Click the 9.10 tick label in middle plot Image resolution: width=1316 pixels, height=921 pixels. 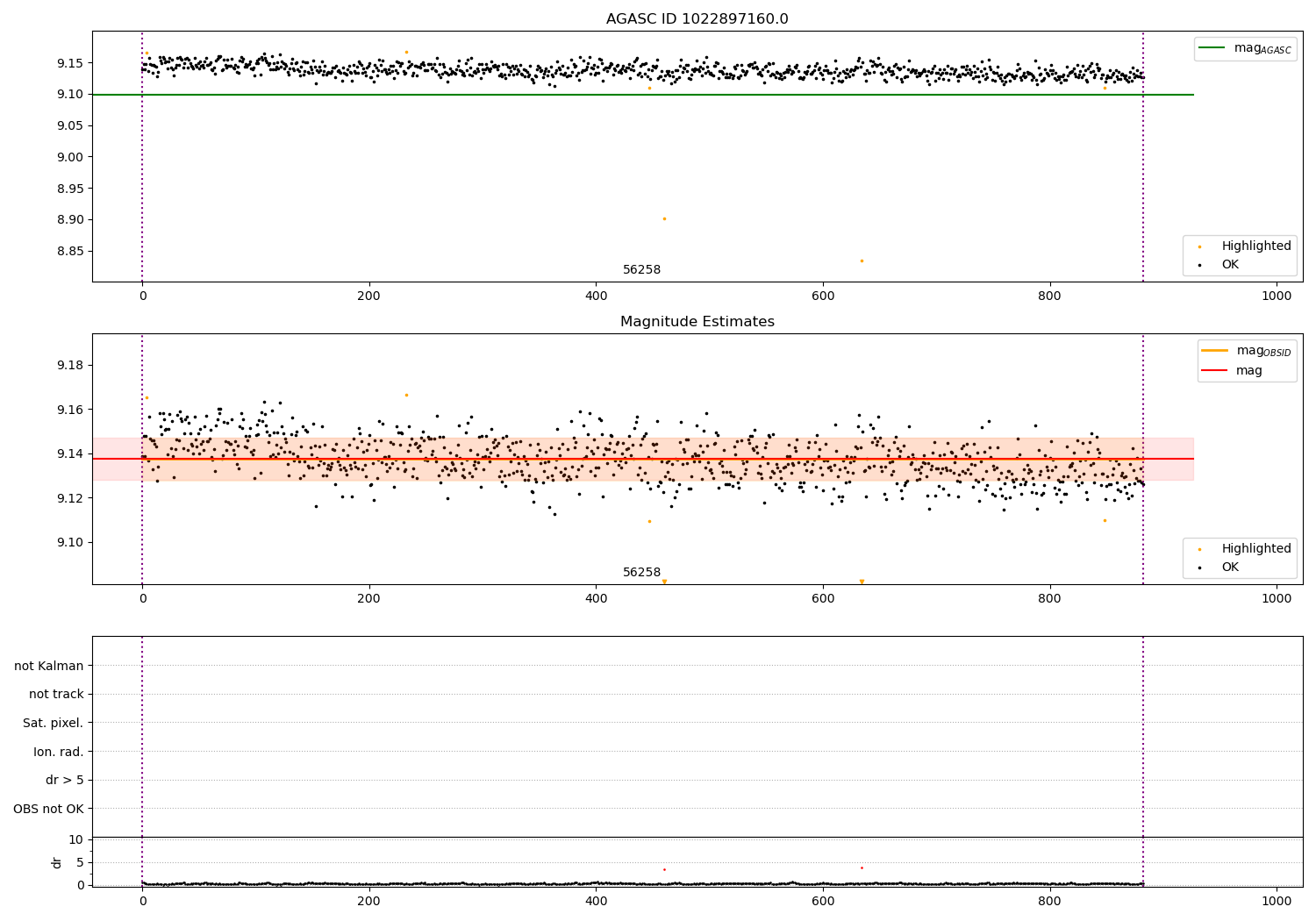click(70, 543)
